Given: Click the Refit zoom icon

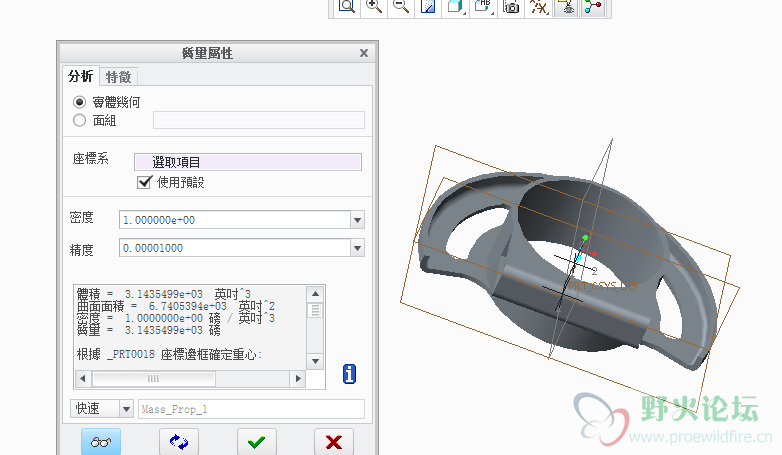Looking at the screenshot, I should tap(347, 7).
